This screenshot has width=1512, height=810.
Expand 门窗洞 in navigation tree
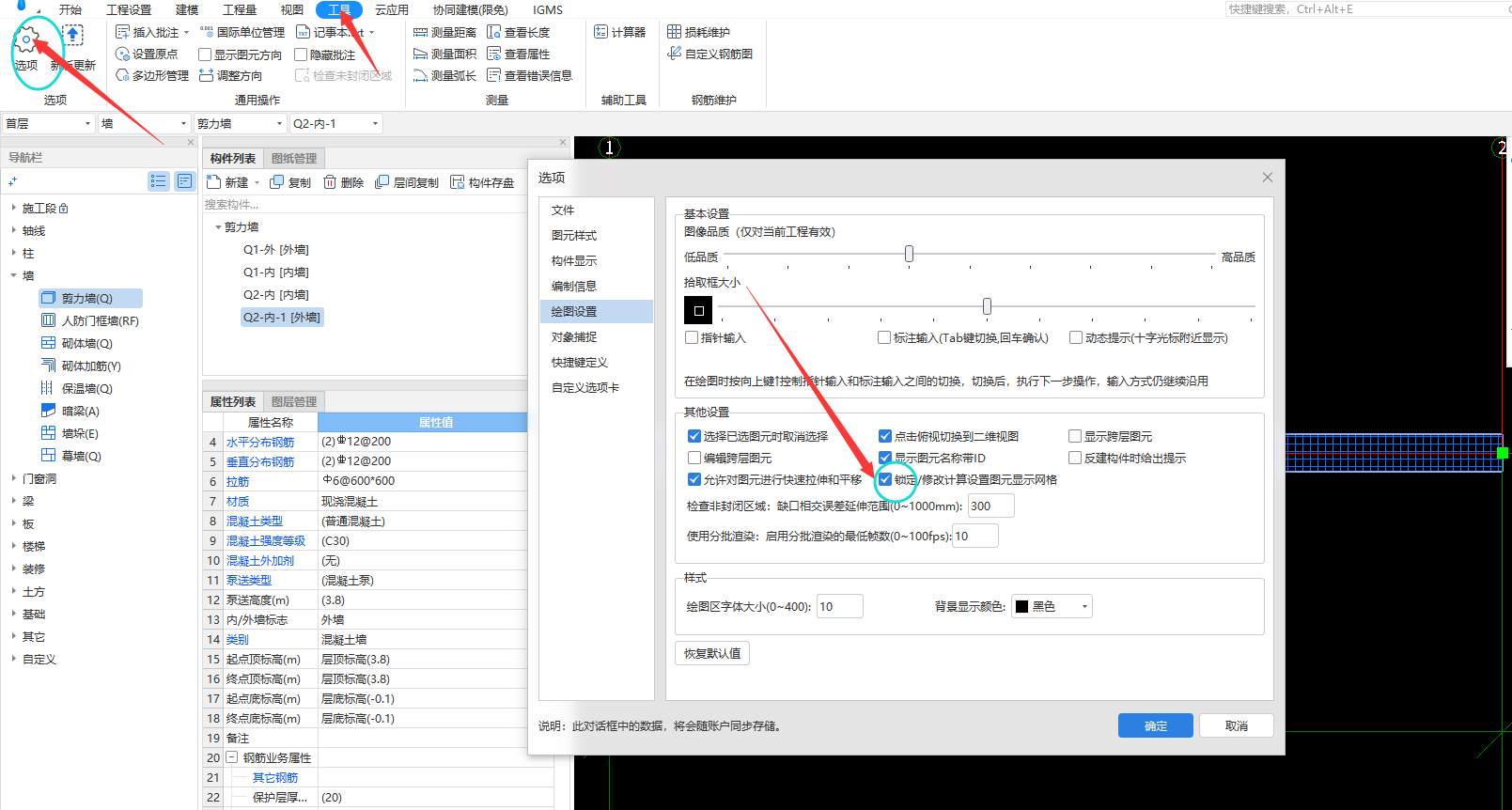click(13, 478)
